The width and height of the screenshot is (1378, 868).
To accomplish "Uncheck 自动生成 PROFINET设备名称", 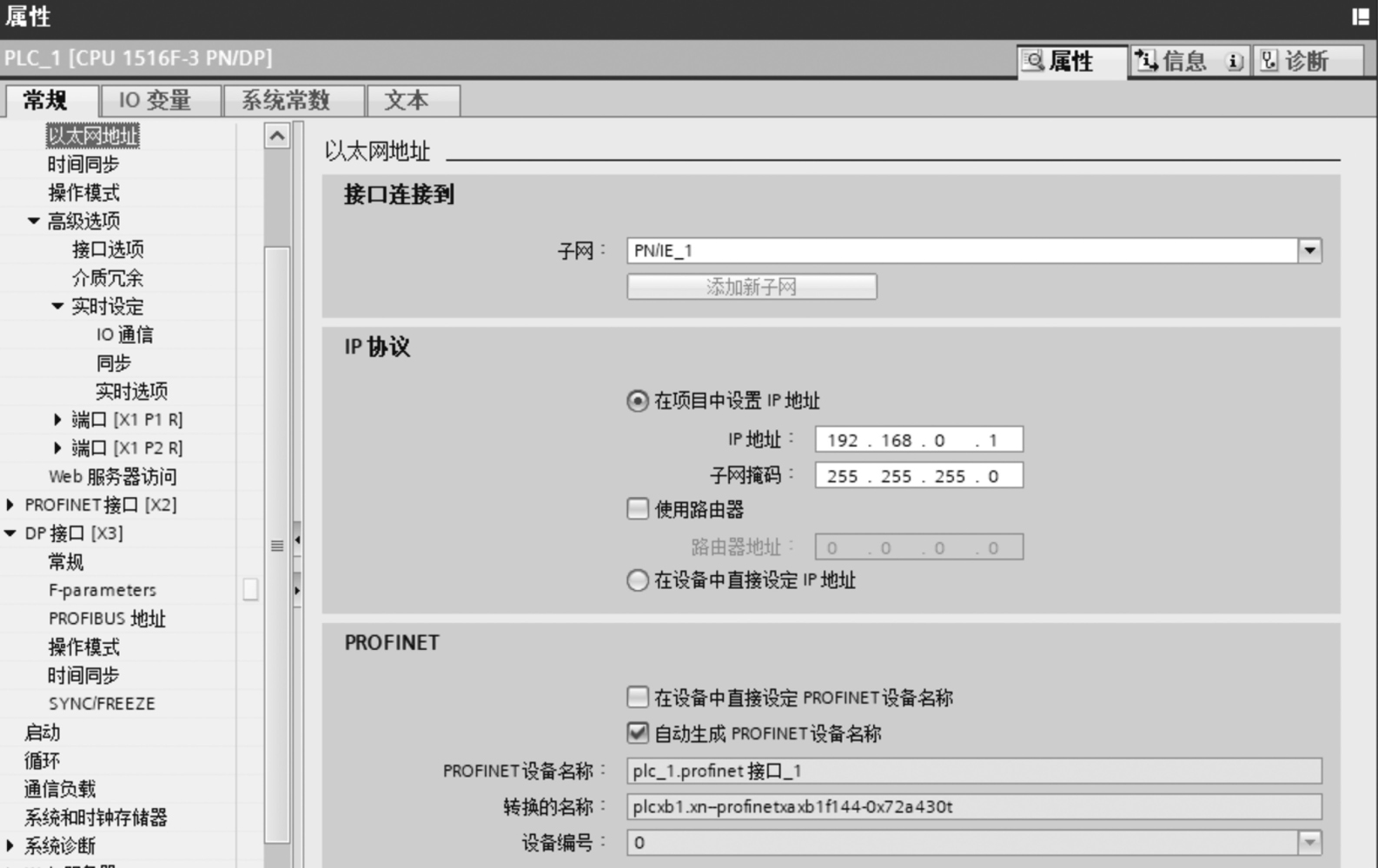I will (638, 733).
